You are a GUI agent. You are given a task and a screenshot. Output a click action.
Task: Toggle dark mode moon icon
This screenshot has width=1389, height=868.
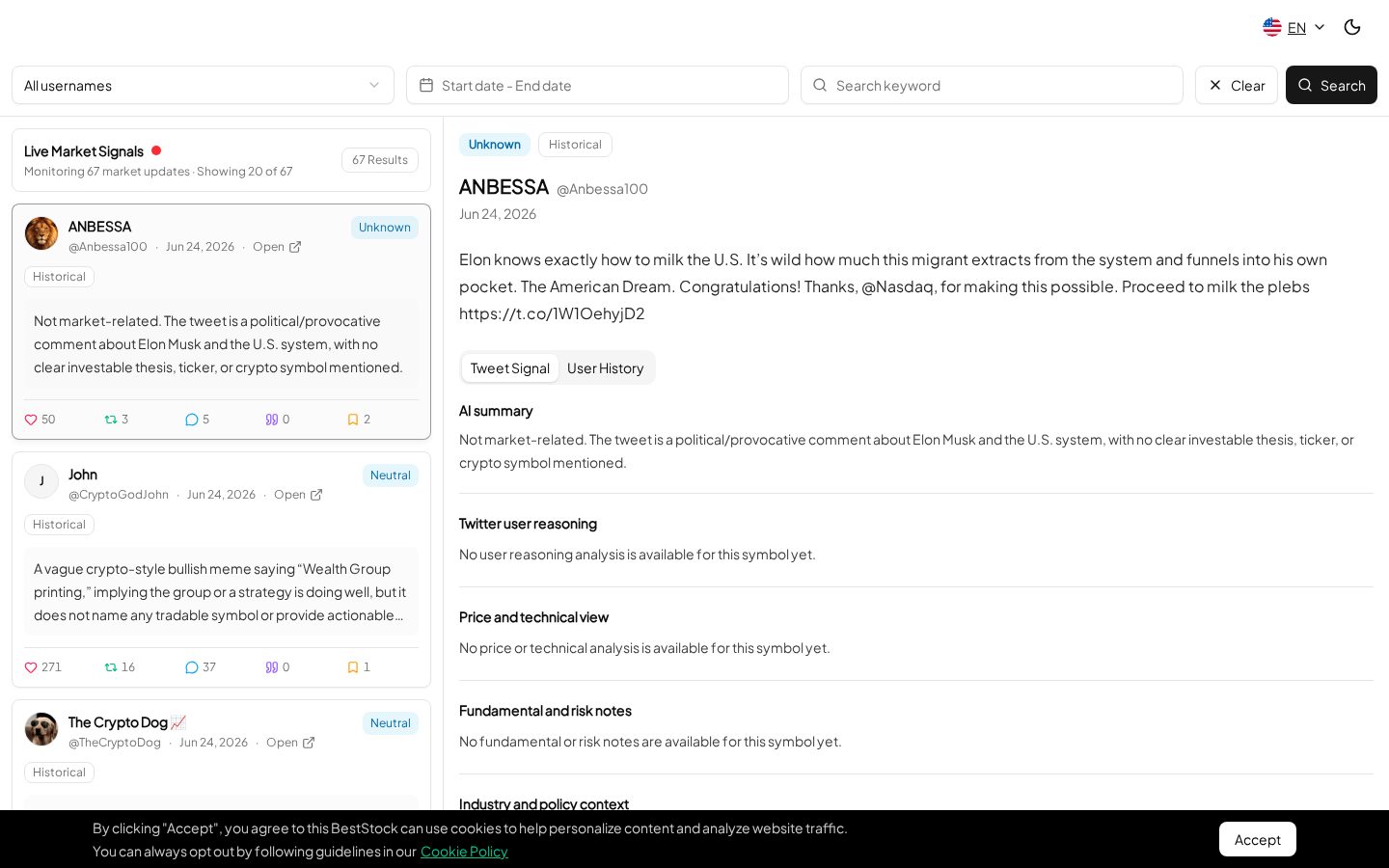1352,27
